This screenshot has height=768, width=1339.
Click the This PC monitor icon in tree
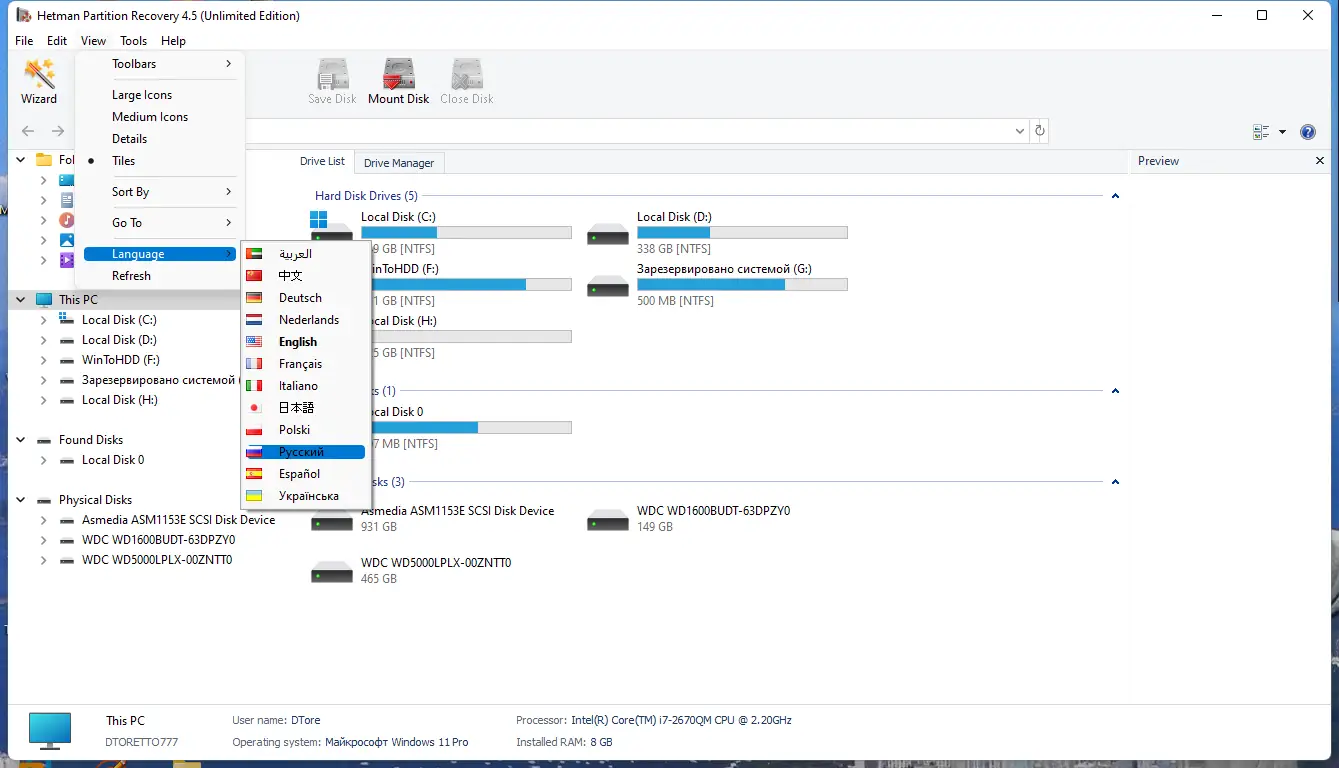pos(44,300)
